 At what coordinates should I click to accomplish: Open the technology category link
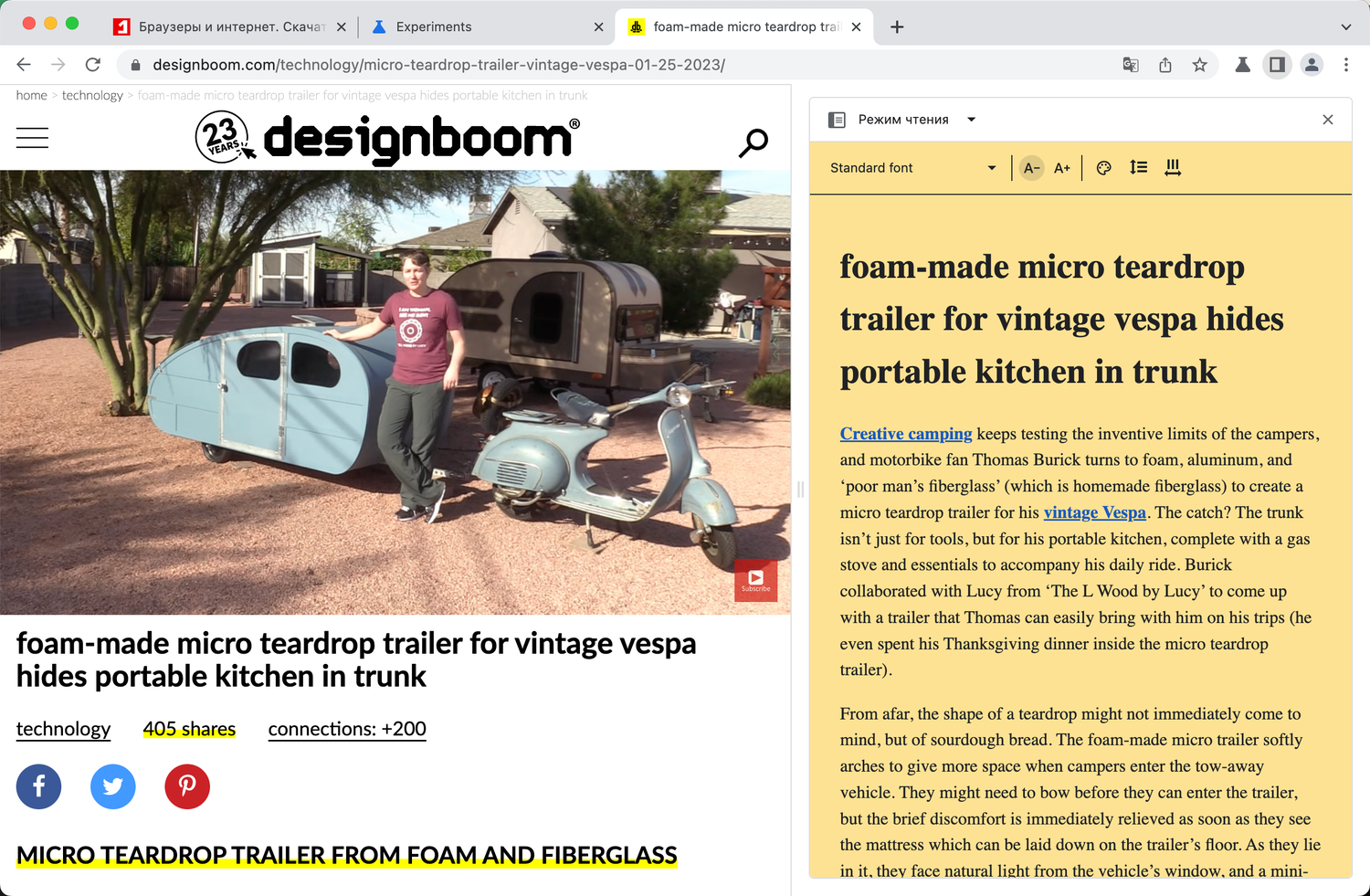coord(63,729)
